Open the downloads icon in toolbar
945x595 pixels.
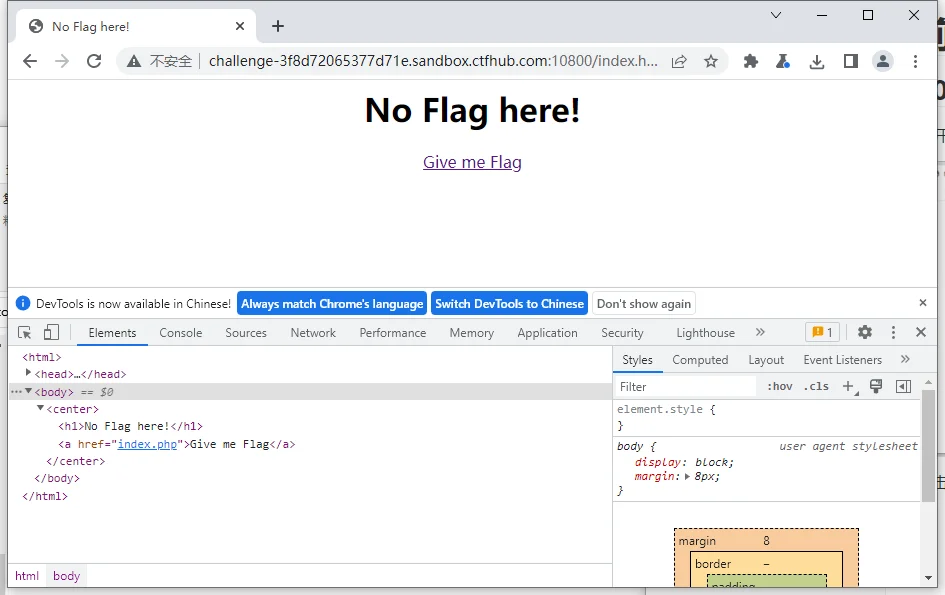[817, 61]
